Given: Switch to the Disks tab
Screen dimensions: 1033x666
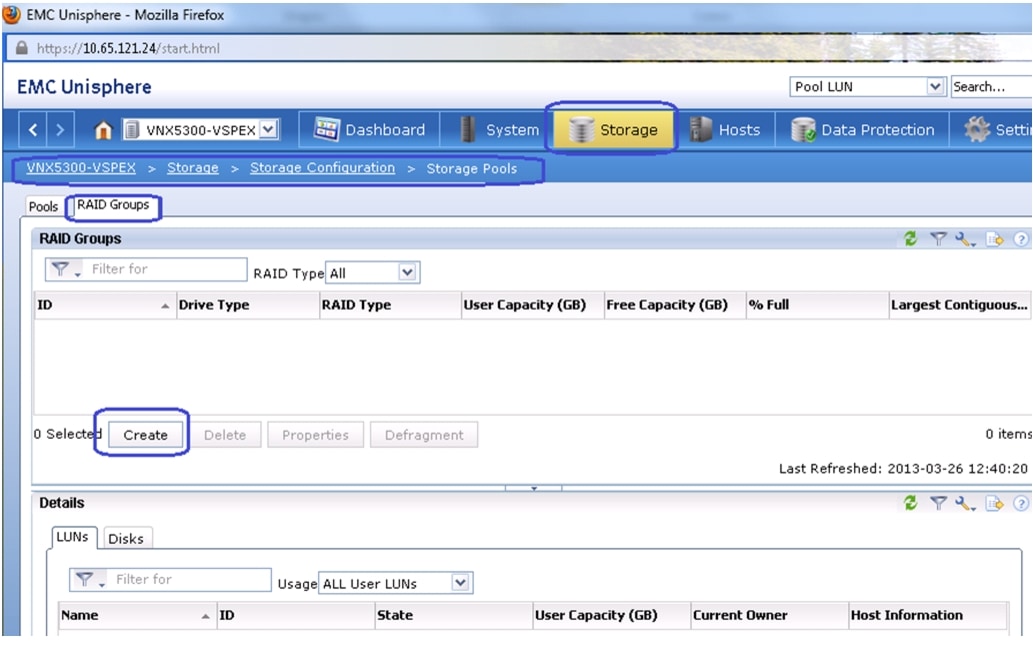Looking at the screenshot, I should point(126,538).
